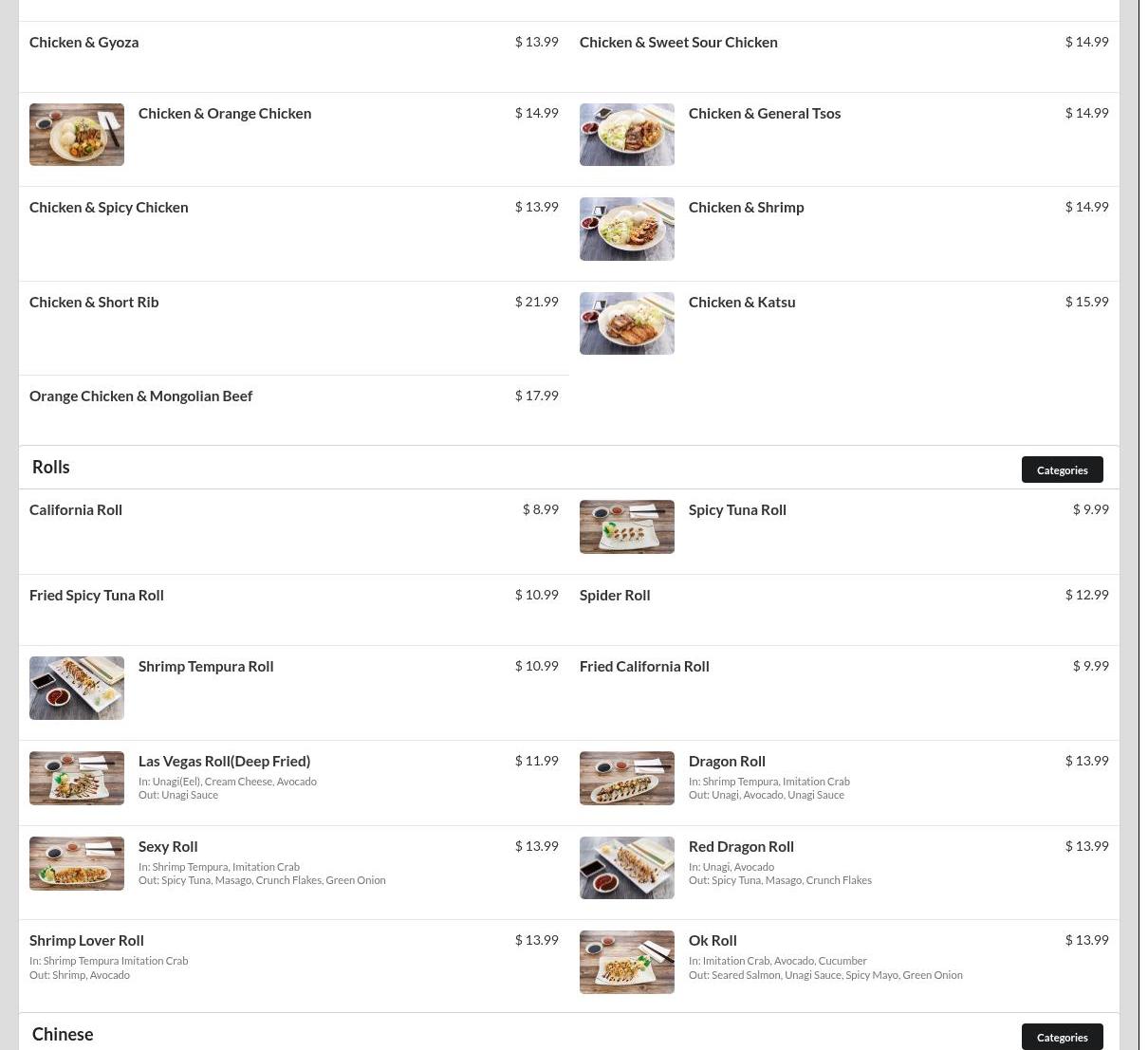This screenshot has height=1050, width=1148.
Task: View the Spicy Tuna Roll image
Action: coord(627,526)
